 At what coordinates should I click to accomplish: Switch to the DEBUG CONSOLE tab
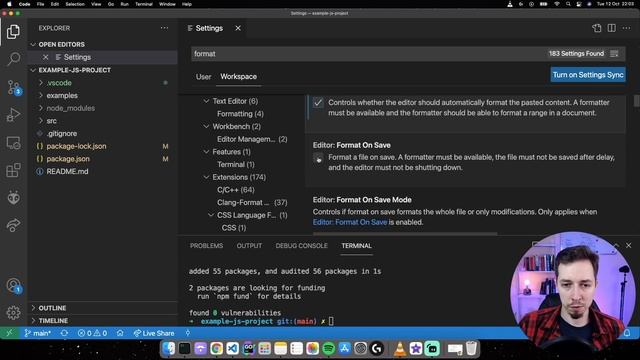tap(302, 246)
